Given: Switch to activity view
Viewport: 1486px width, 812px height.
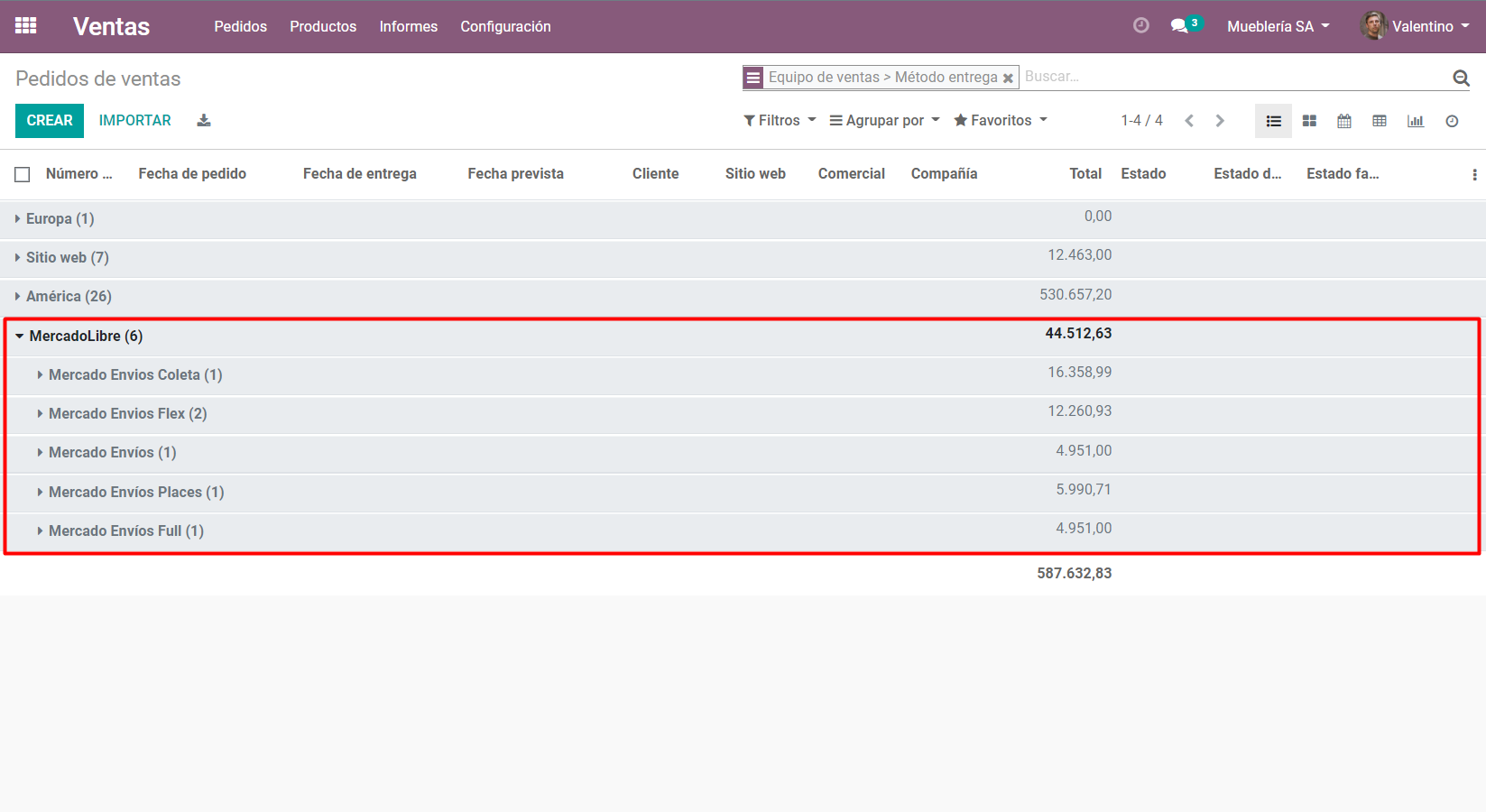Looking at the screenshot, I should click(x=1452, y=121).
